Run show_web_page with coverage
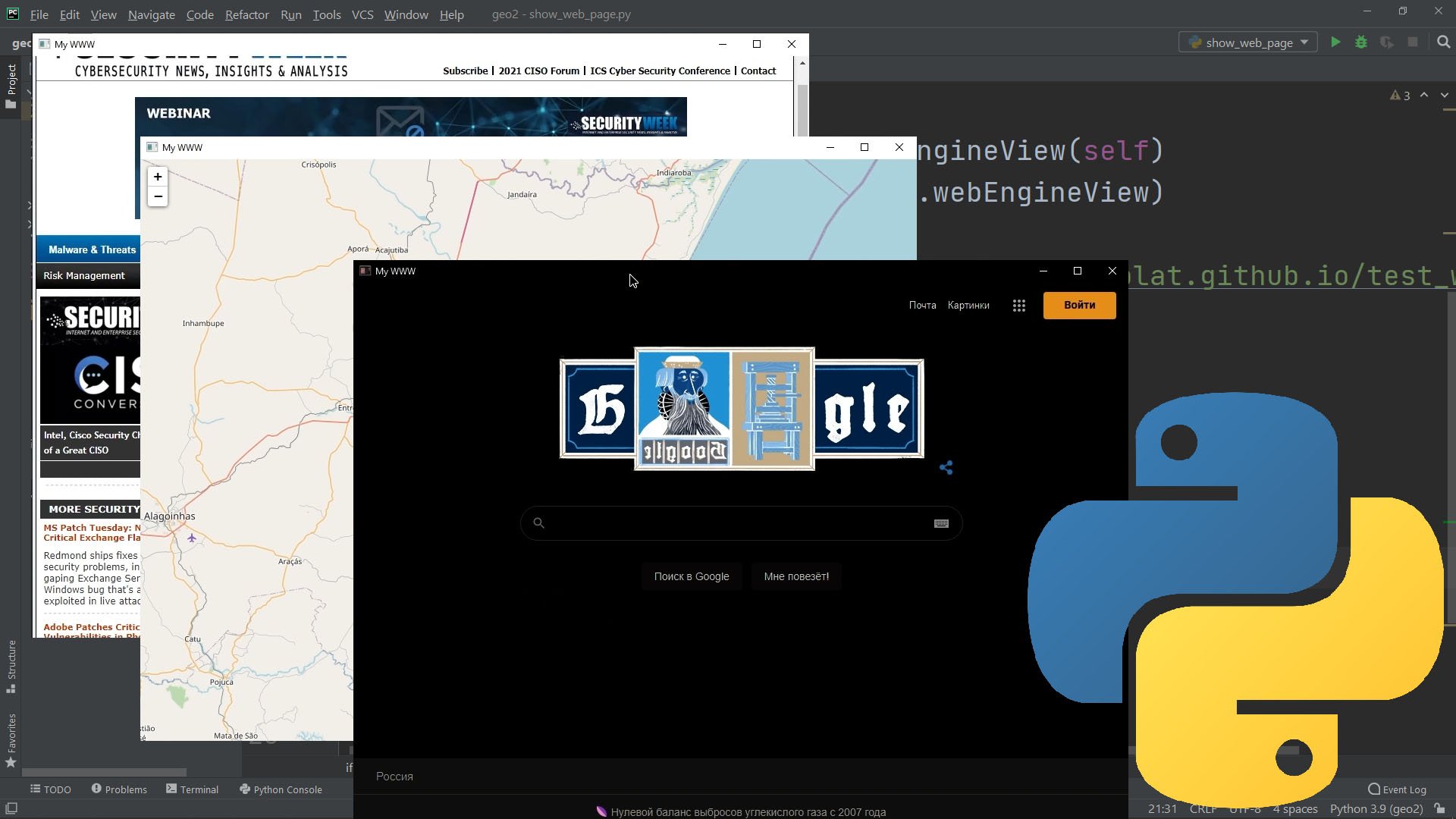The image size is (1456, 819). (x=1387, y=42)
